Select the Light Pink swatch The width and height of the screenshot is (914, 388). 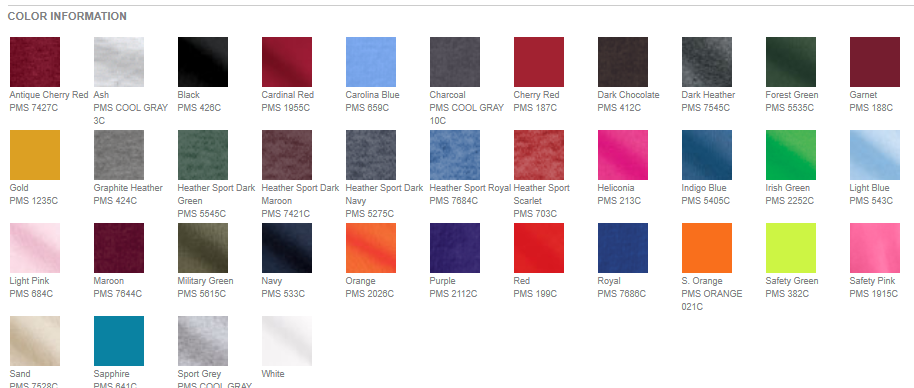pos(35,248)
